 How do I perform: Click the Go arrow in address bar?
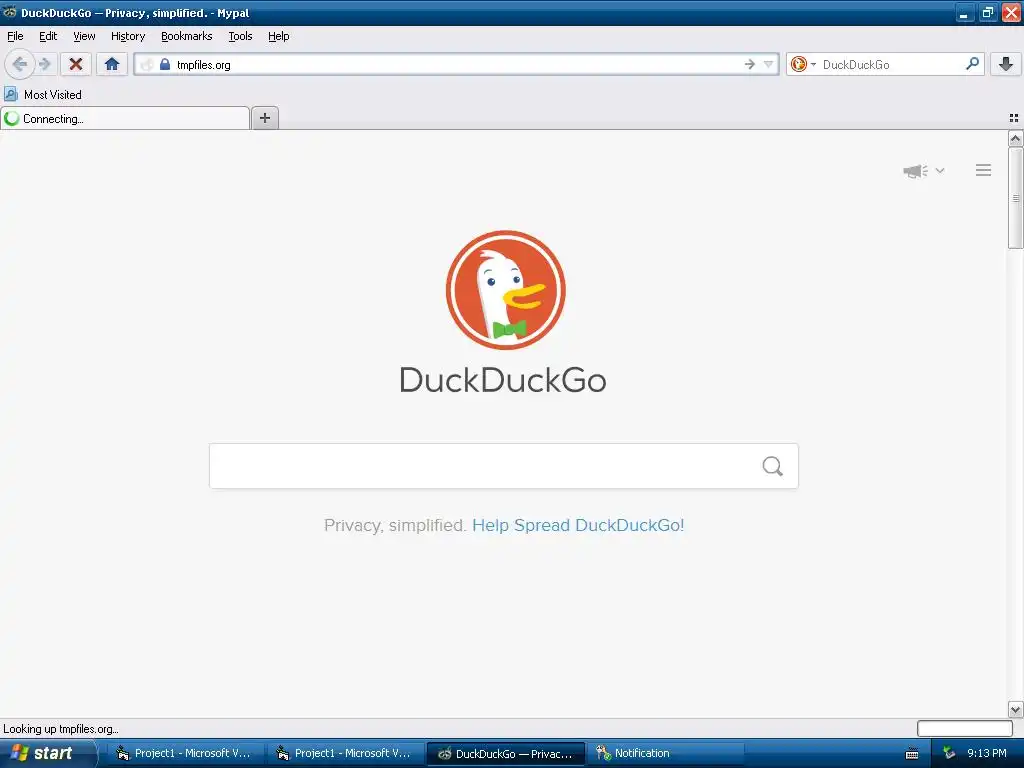pyautogui.click(x=750, y=64)
